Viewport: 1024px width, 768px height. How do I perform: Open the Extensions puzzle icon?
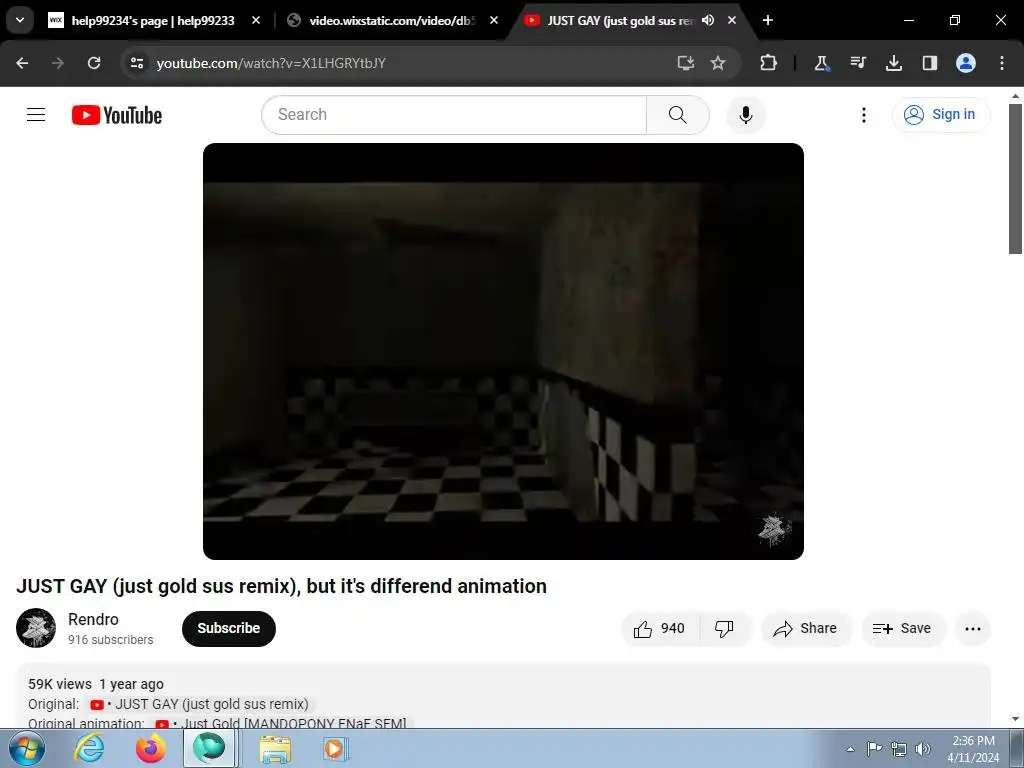click(x=769, y=63)
